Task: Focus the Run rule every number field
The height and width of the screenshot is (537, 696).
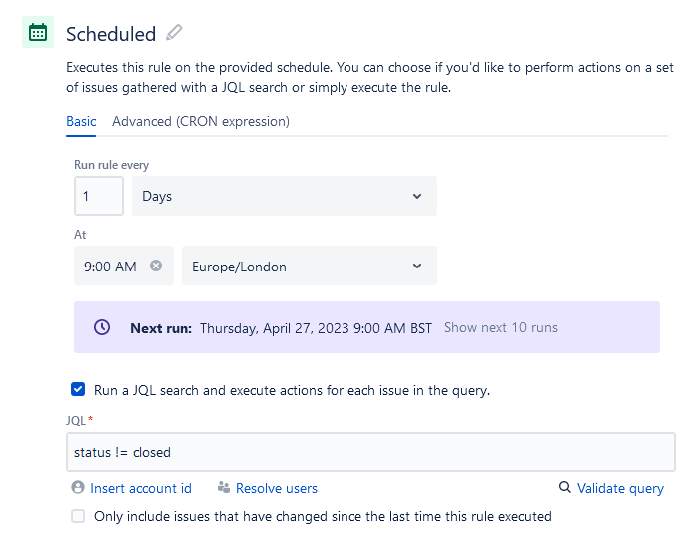Action: pos(99,196)
